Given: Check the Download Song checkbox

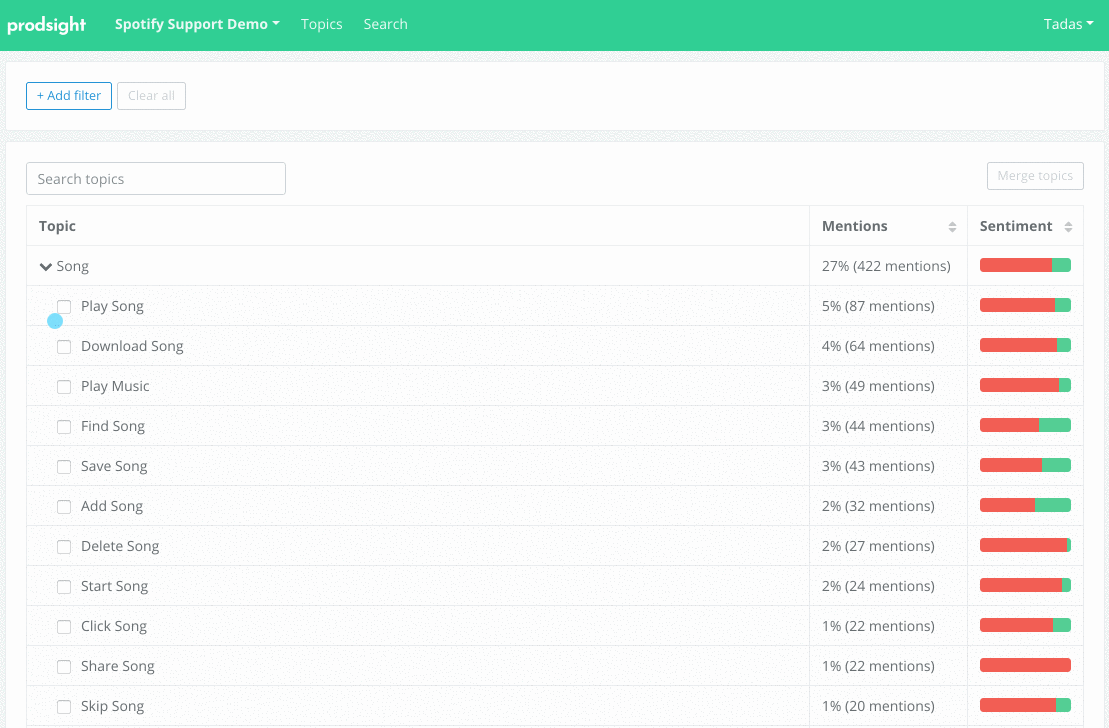Looking at the screenshot, I should [x=64, y=347].
